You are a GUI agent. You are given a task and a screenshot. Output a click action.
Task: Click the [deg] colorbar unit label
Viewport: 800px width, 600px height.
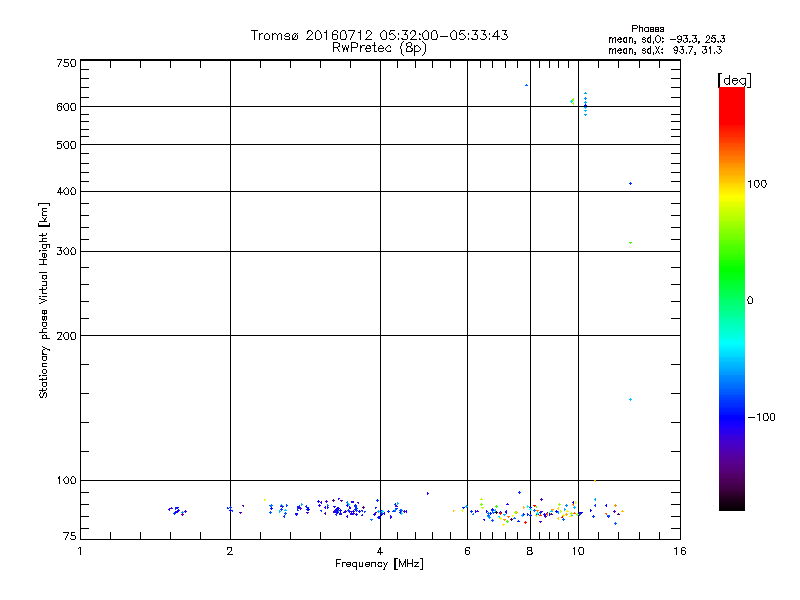click(x=734, y=79)
